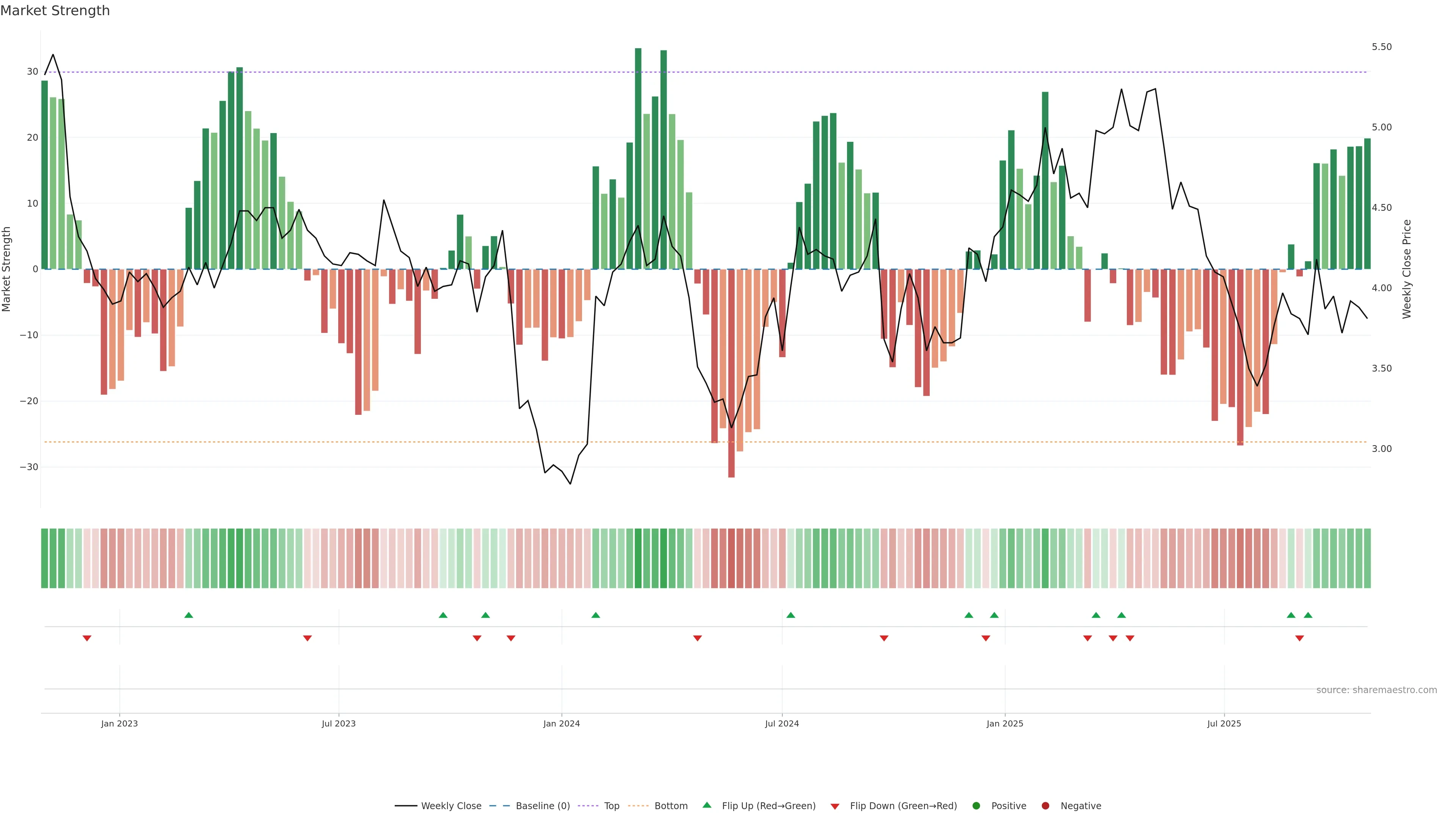Viewport: 1456px width, 819px height.
Task: Click the rightmost red flip-down triangle marker
Action: (x=1299, y=638)
